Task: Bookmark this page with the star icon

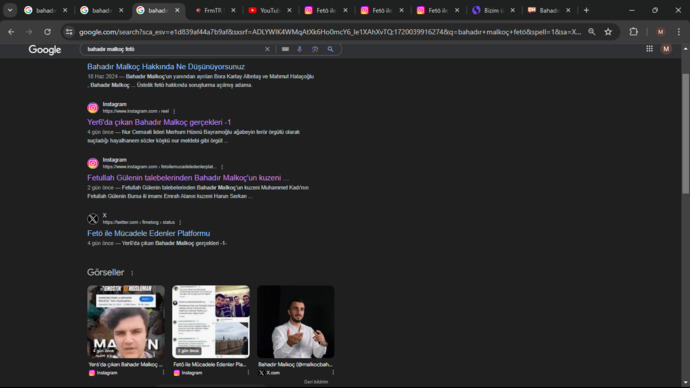Action: (x=608, y=32)
